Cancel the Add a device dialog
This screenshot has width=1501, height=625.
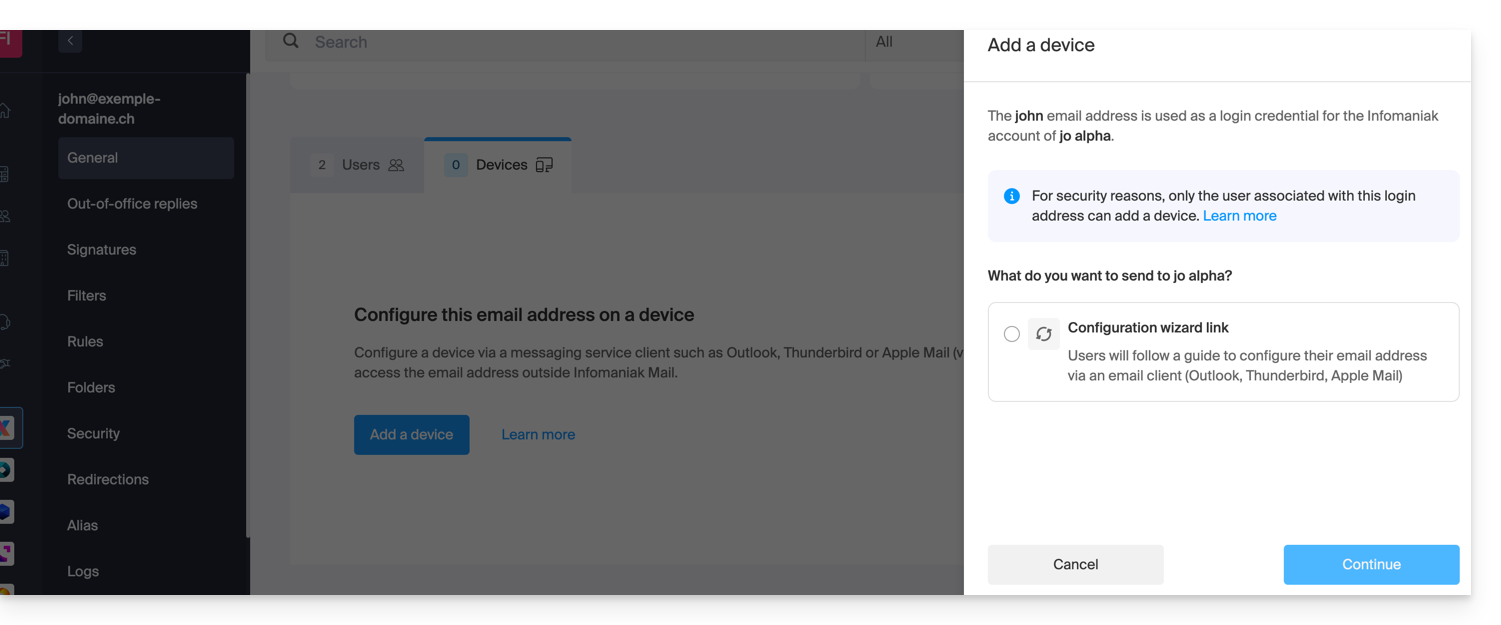[x=1075, y=564]
